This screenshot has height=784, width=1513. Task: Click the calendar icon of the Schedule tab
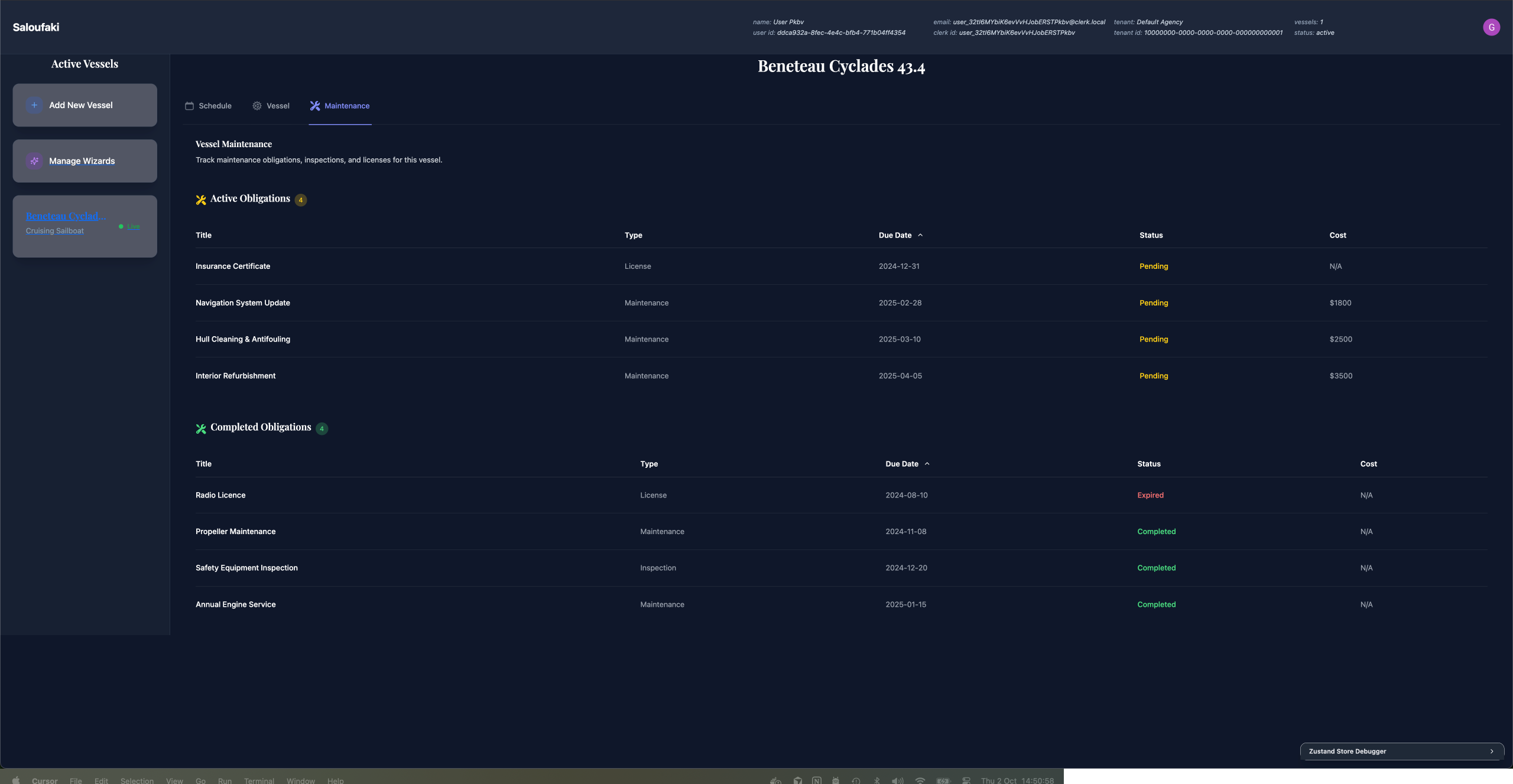pos(189,106)
